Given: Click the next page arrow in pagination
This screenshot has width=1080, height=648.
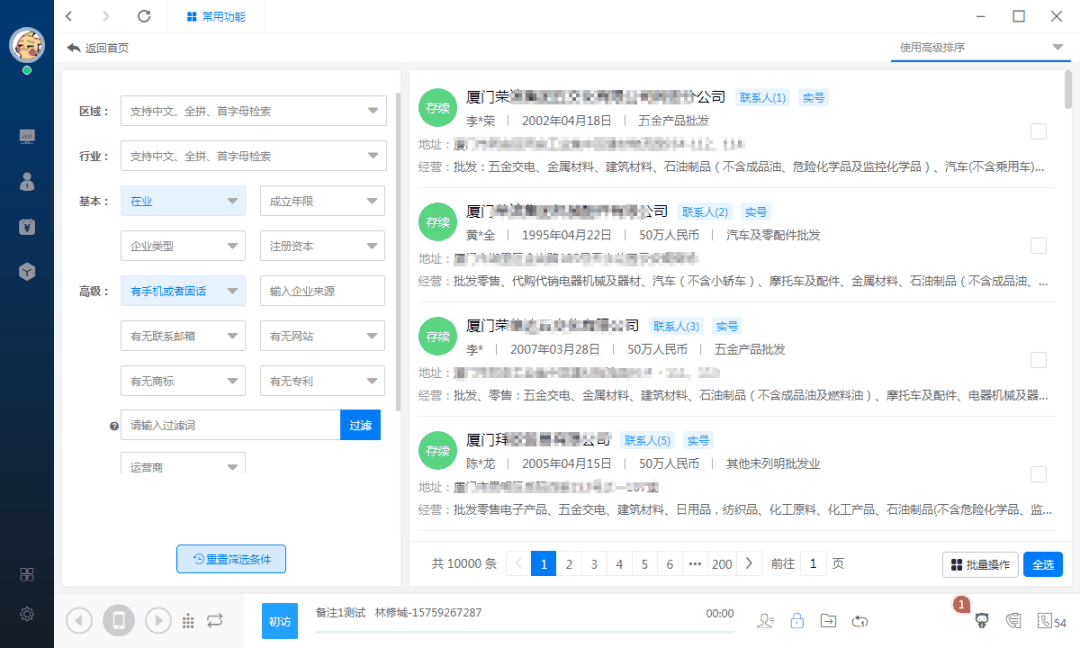Looking at the screenshot, I should [749, 564].
